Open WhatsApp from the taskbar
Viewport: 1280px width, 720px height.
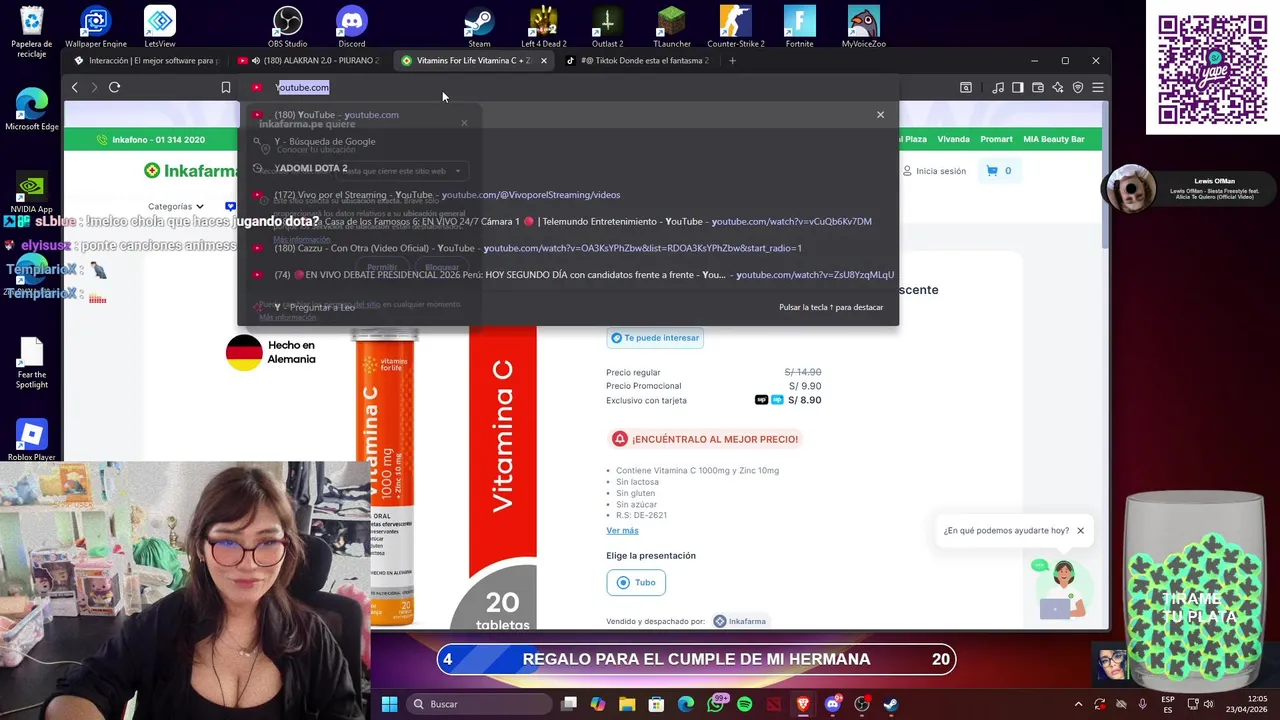pyautogui.click(x=716, y=704)
